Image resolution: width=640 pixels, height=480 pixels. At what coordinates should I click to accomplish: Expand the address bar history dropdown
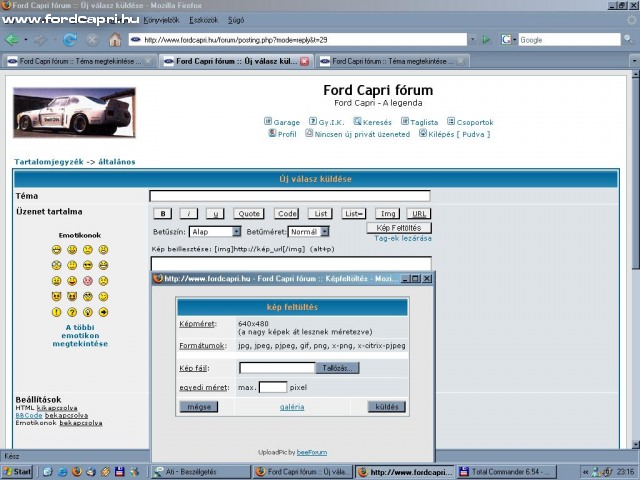pos(472,40)
